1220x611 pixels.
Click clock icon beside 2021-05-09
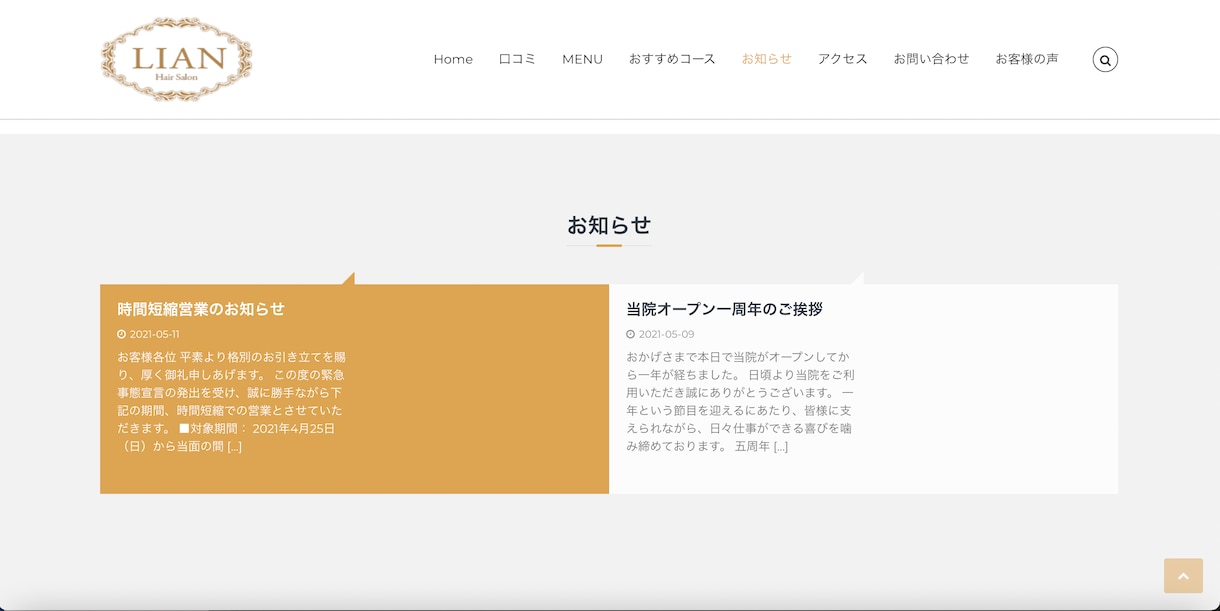click(631, 335)
